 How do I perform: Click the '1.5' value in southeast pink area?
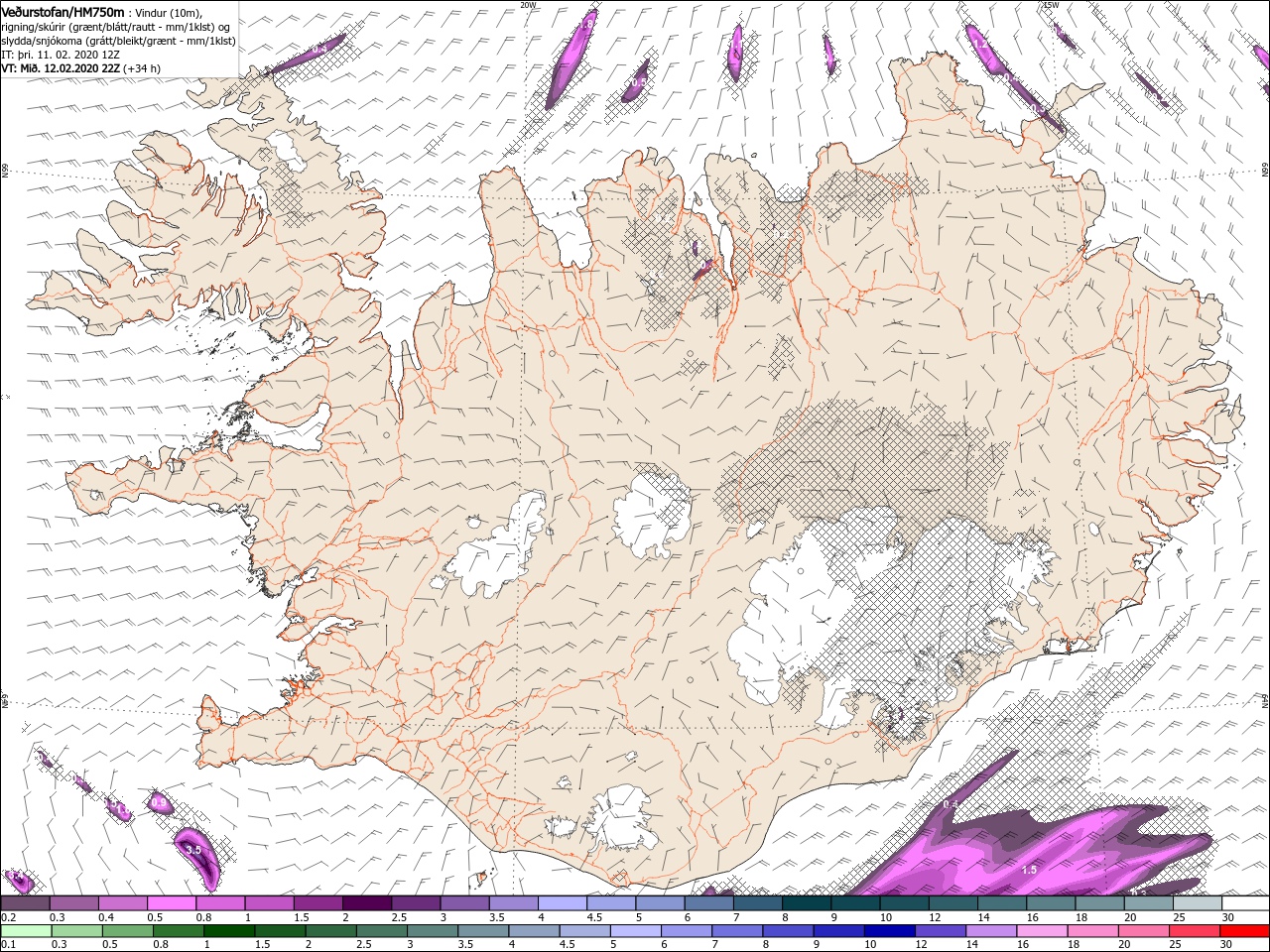tap(1029, 870)
